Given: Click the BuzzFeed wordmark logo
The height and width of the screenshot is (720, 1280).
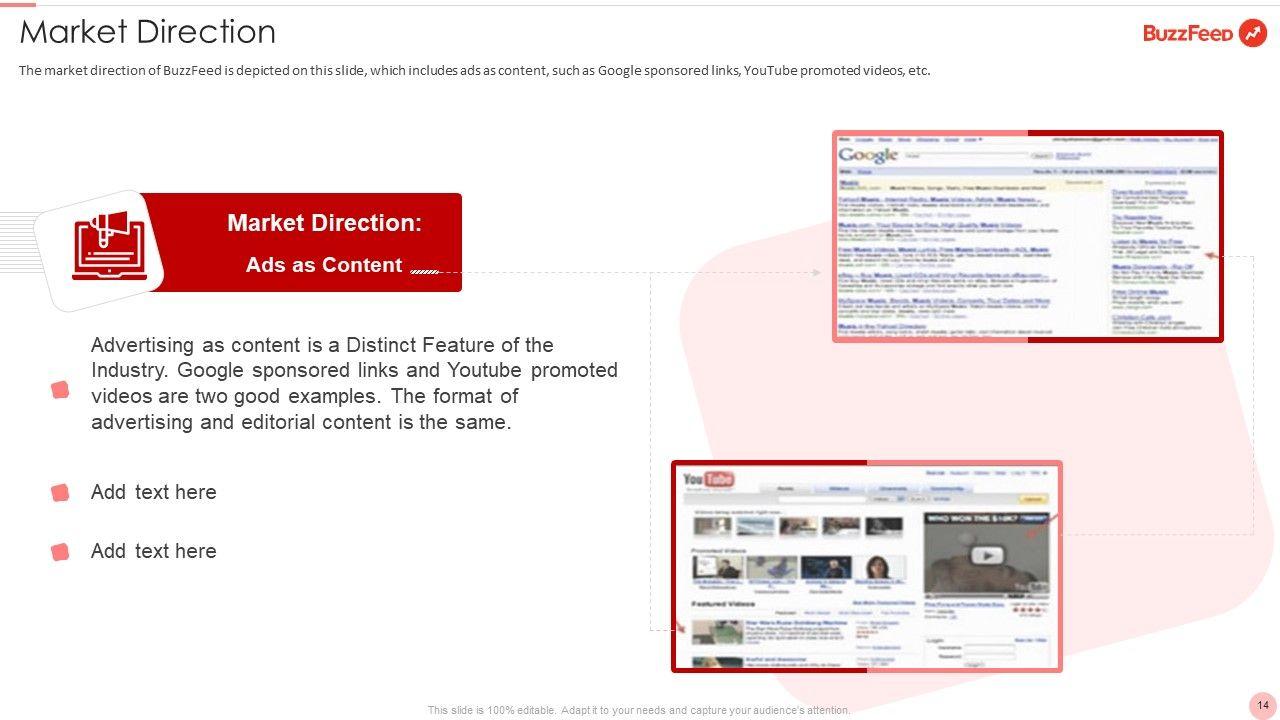Looking at the screenshot, I should pyautogui.click(x=1188, y=33).
